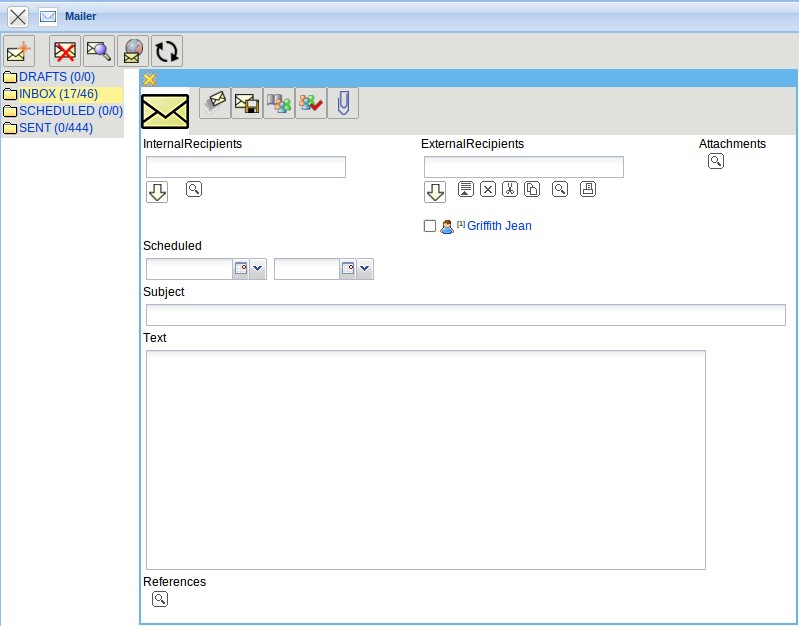
Task: Click into the Subject input field
Action: click(x=465, y=315)
